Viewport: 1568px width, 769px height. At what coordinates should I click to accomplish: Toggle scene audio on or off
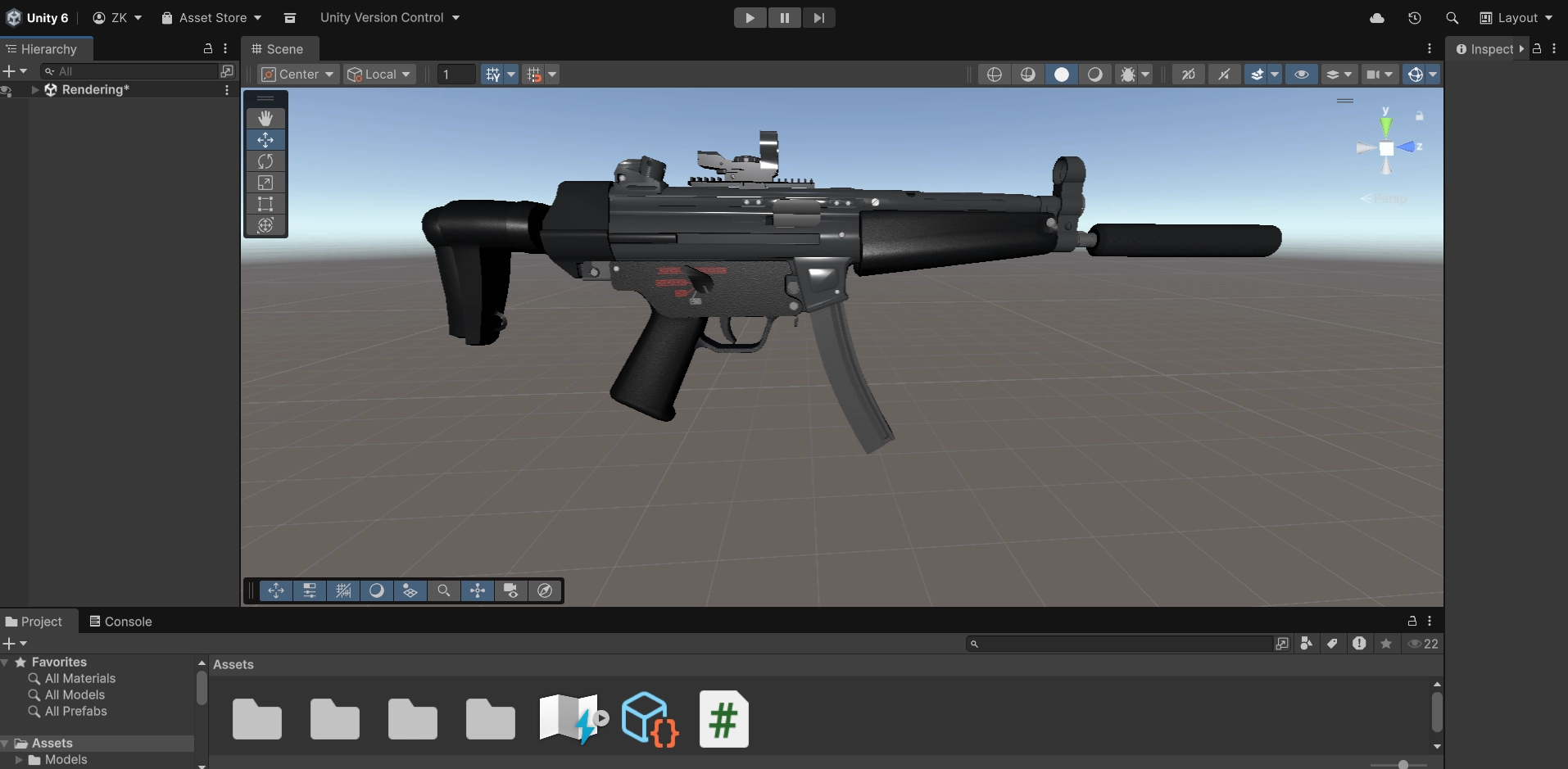(1224, 75)
